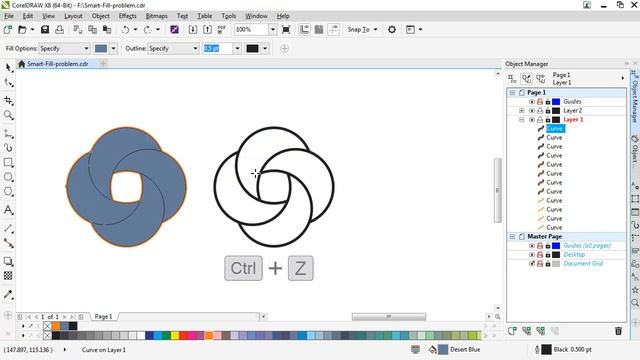The image size is (640, 360).
Task: Click the Import icon
Action: point(193,29)
